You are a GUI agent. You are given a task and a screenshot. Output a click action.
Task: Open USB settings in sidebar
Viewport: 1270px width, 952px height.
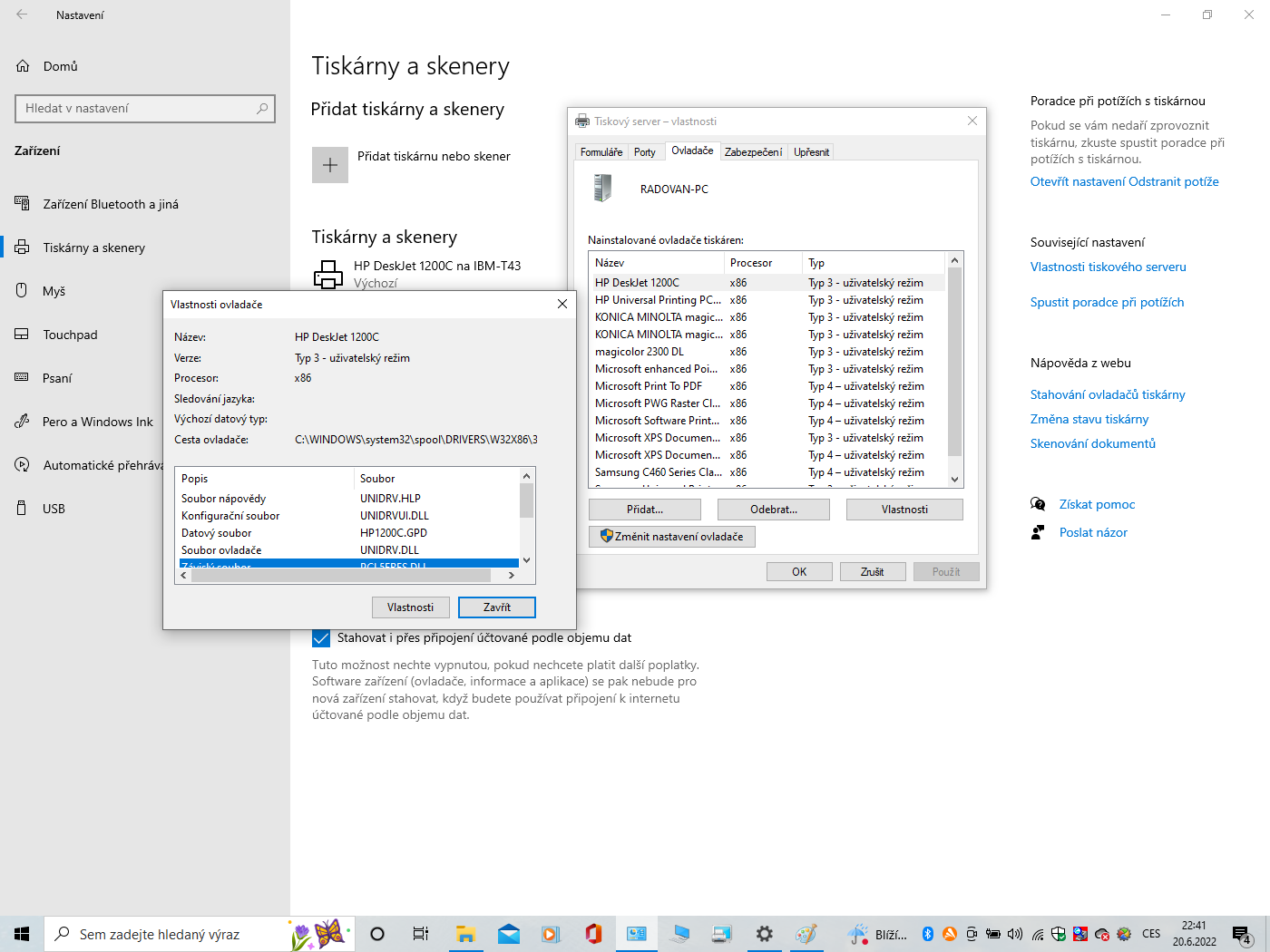coord(54,509)
